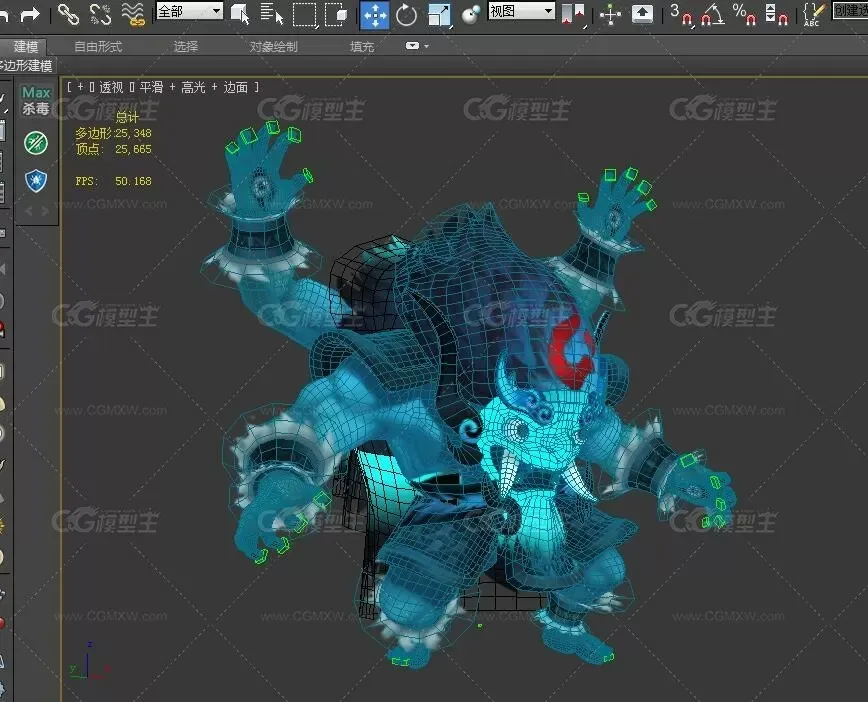Image resolution: width=868 pixels, height=702 pixels.
Task: Toggle the Select and Manipulate tool
Action: 610,15
